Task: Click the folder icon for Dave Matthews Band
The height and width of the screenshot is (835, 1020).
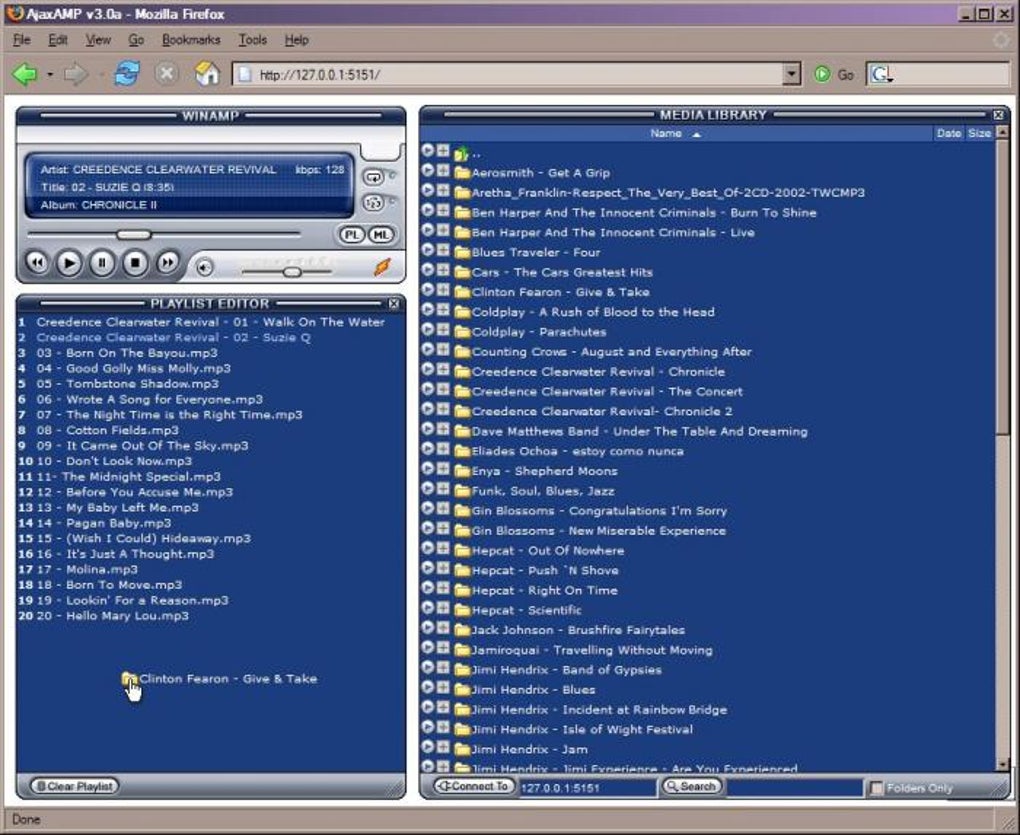Action: (x=462, y=431)
